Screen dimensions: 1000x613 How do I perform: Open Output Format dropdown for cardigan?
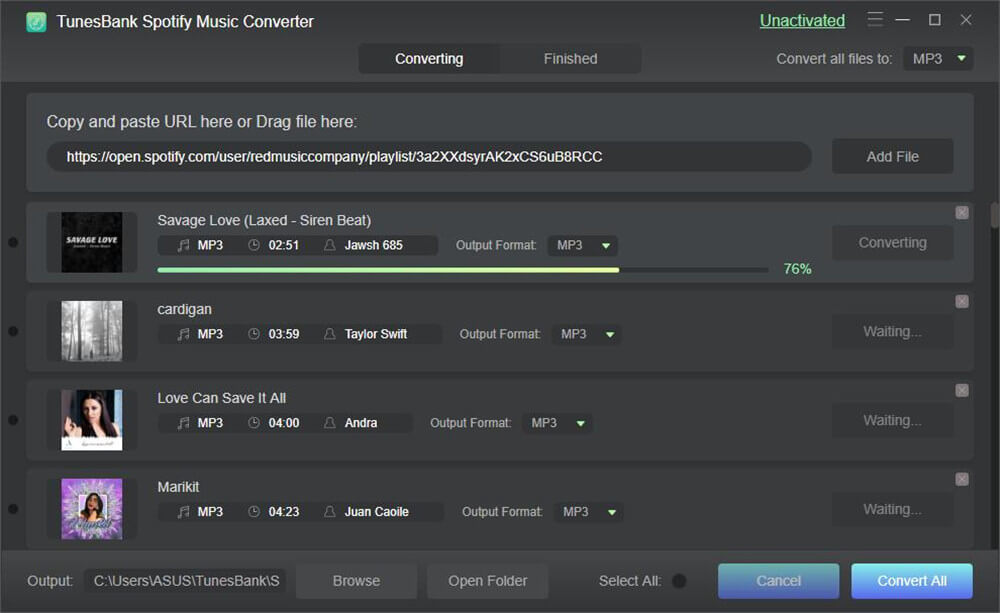pos(587,334)
